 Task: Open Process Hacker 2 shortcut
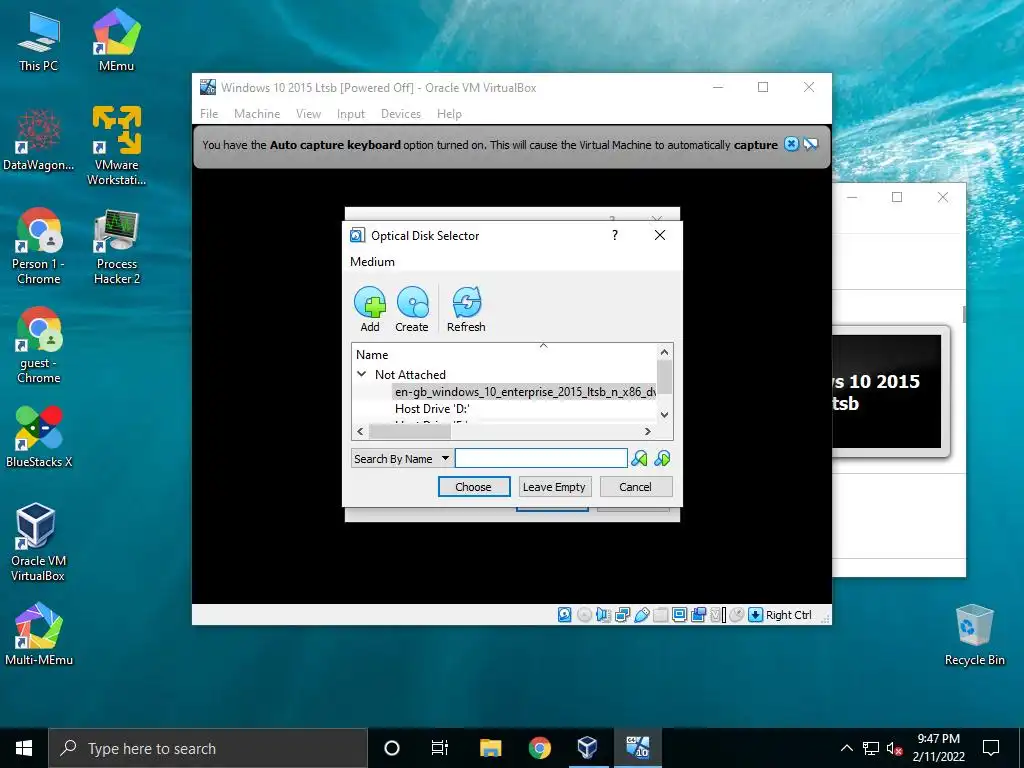[116, 248]
